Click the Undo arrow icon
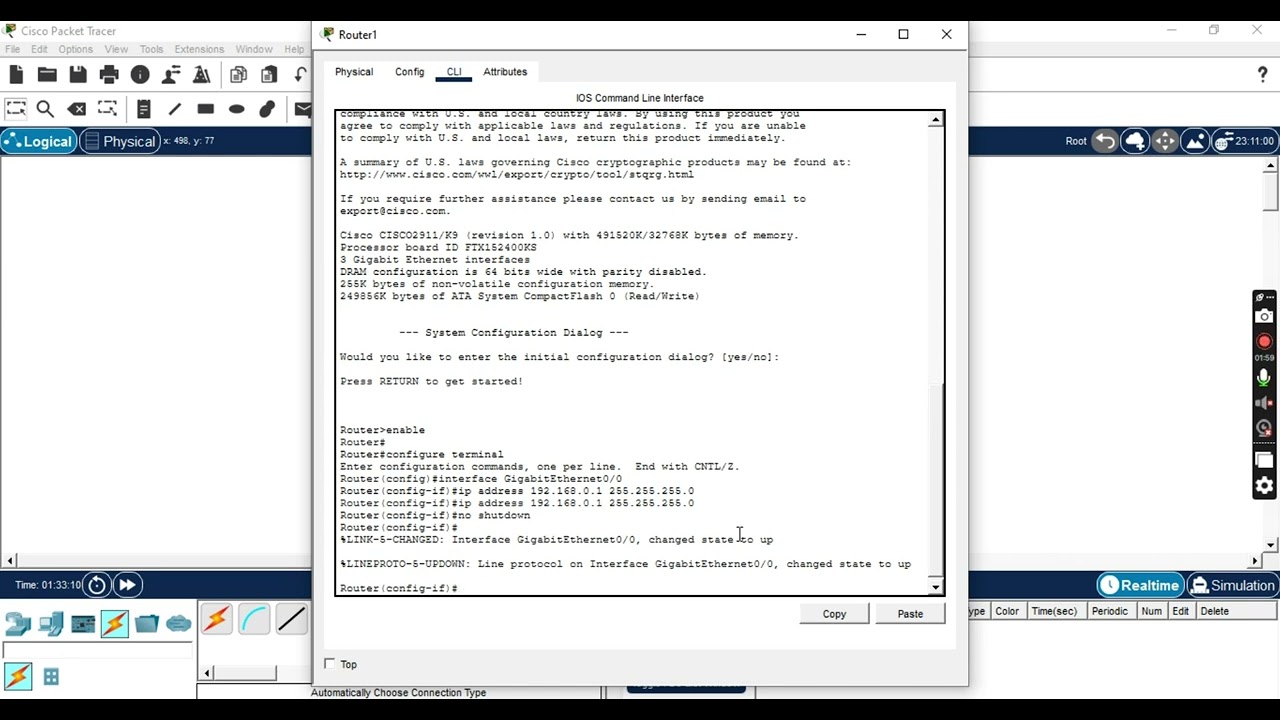 pos(300,75)
